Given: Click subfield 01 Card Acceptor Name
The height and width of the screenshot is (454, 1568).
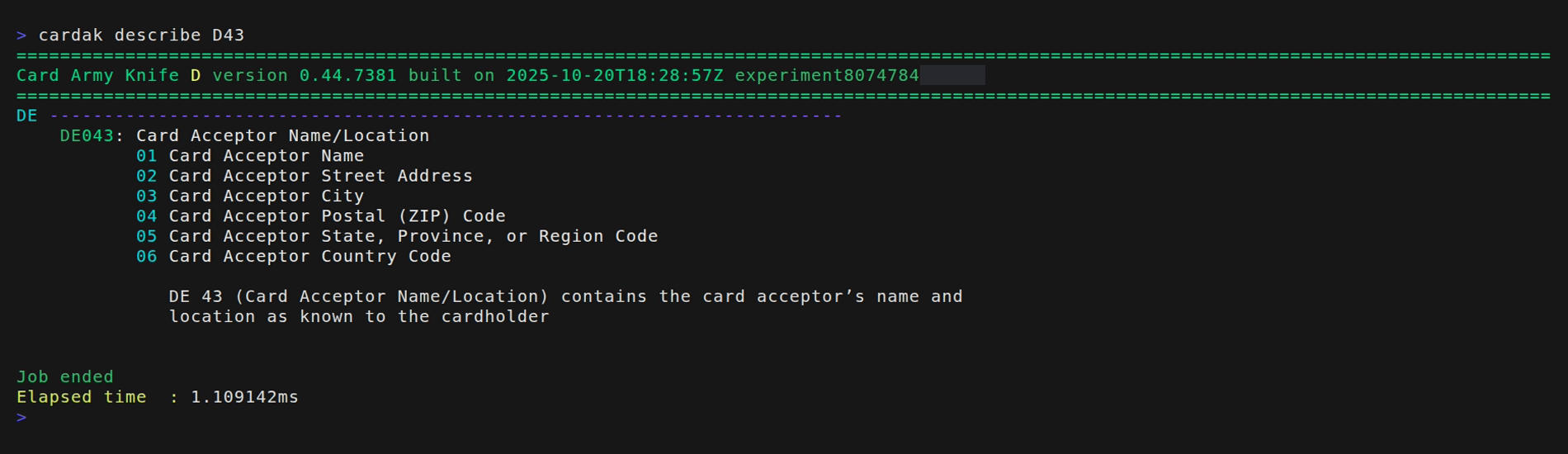Looking at the screenshot, I should pyautogui.click(x=250, y=156).
